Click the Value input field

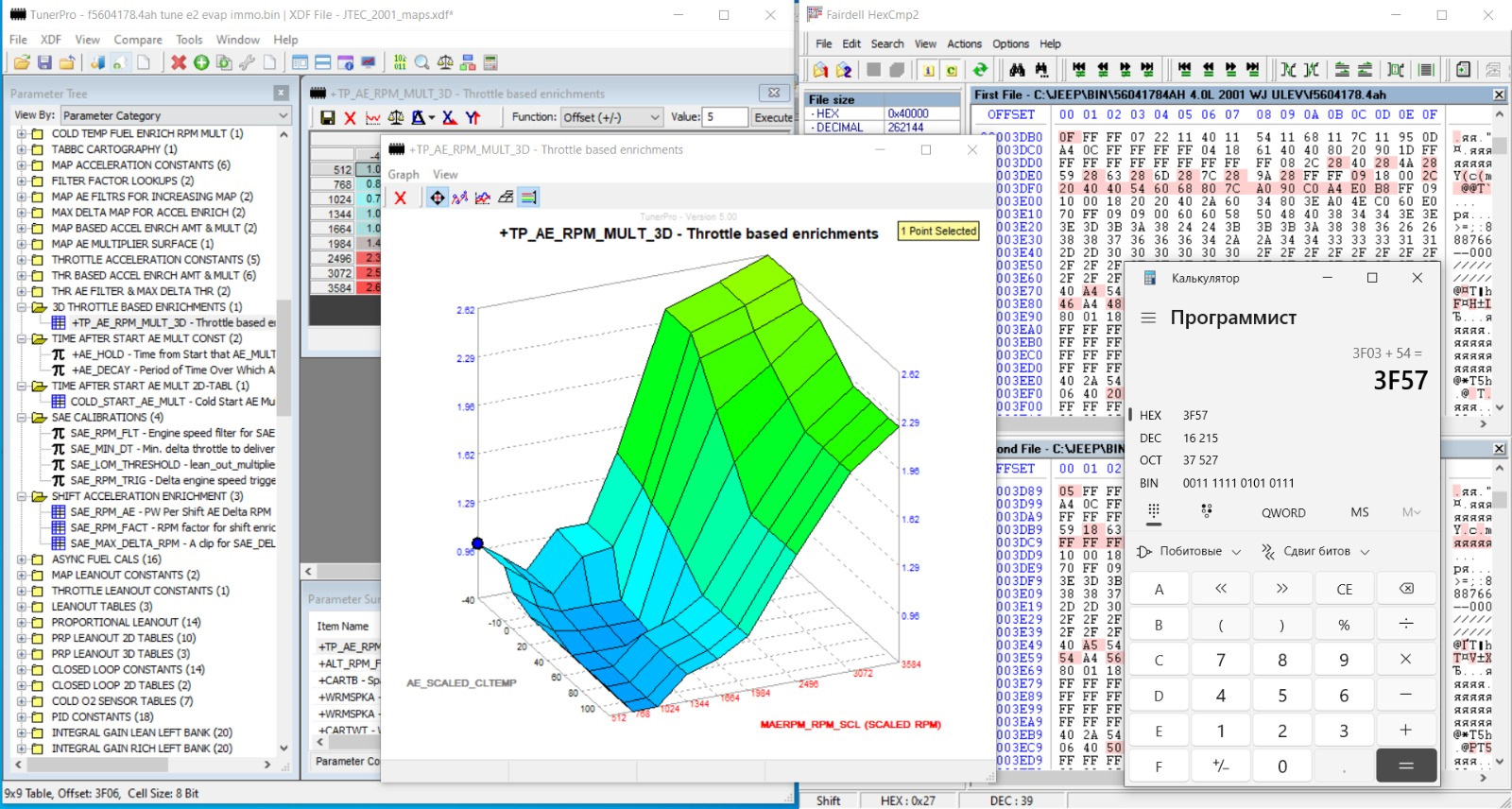tap(725, 117)
